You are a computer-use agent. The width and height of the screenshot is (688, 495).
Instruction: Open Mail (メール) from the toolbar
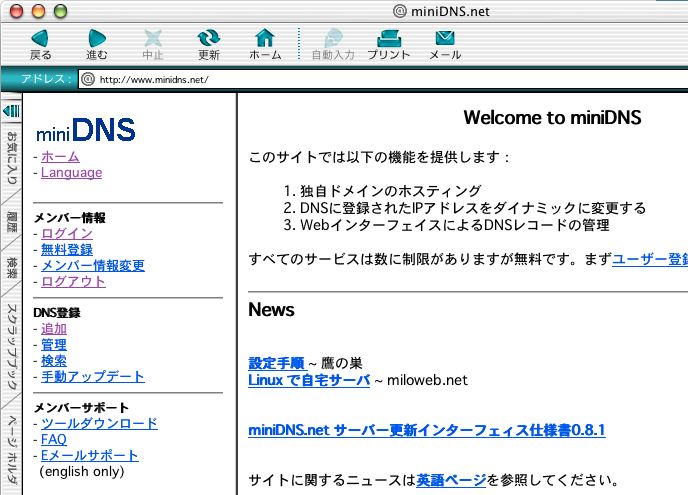(445, 38)
